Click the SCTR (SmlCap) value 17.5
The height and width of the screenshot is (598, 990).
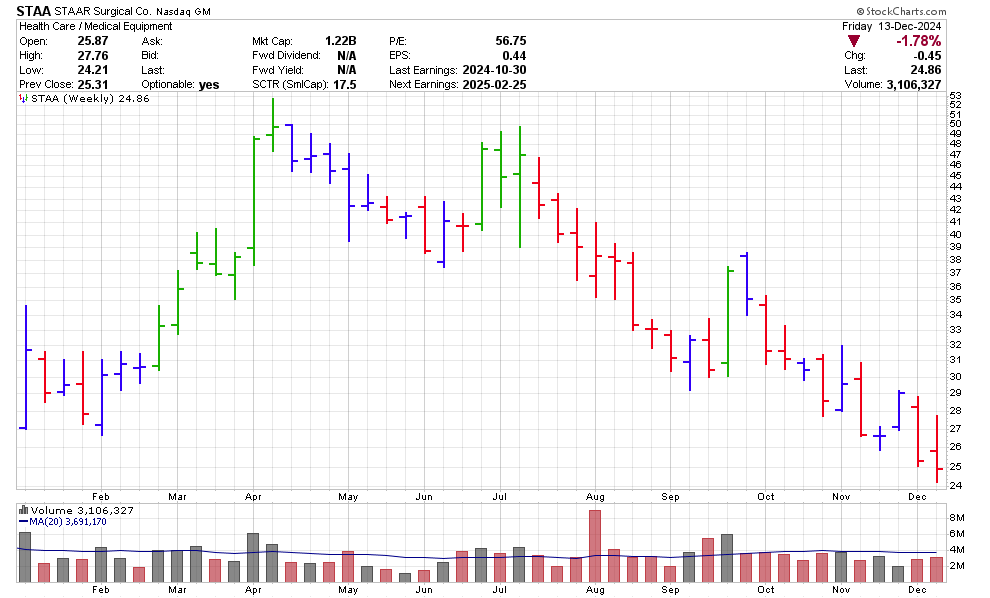[x=345, y=85]
